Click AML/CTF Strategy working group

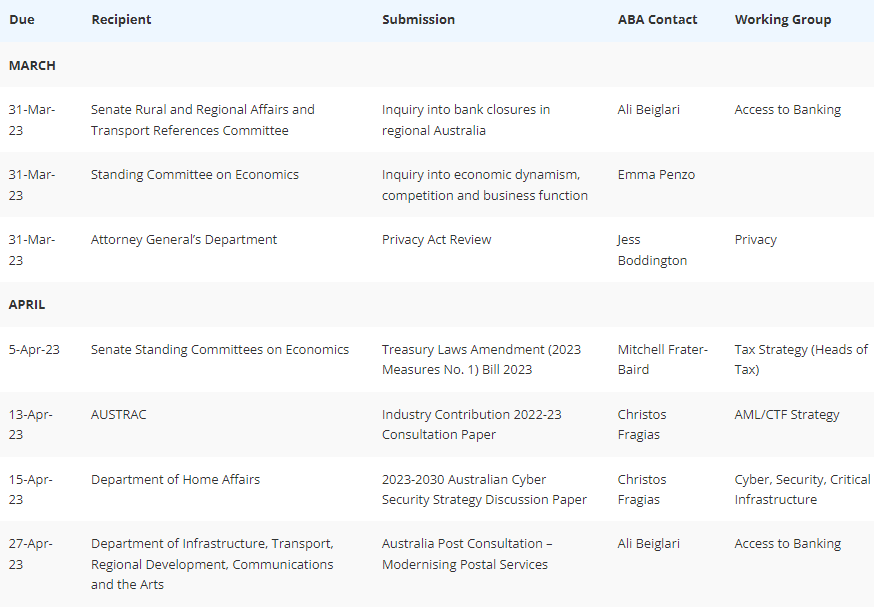pos(786,414)
